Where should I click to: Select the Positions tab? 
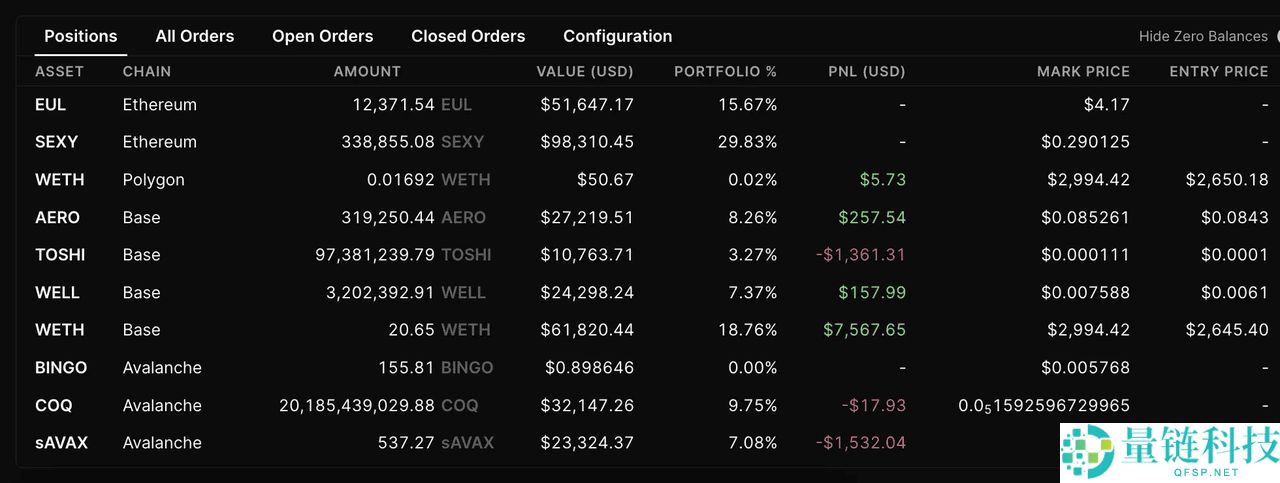point(81,36)
